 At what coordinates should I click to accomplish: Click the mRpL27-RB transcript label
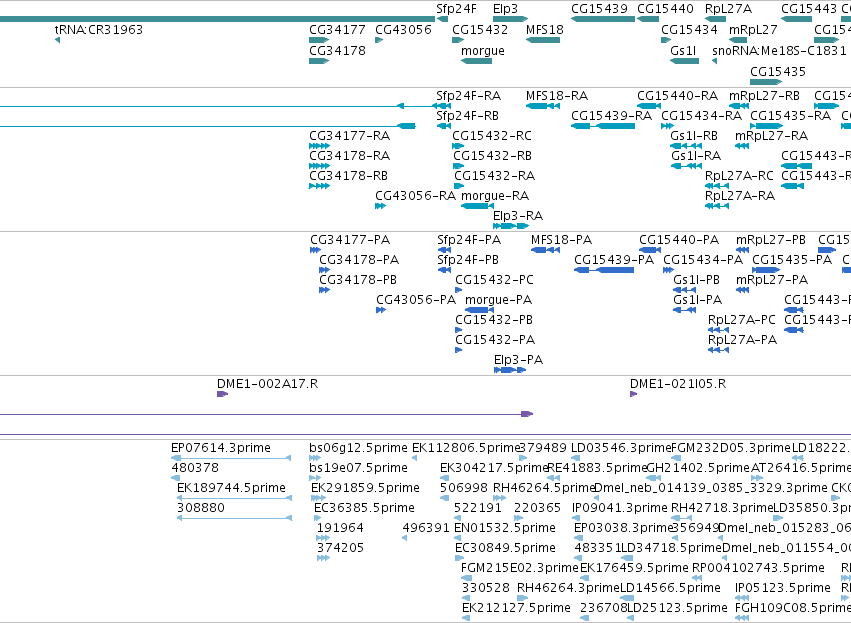click(764, 96)
